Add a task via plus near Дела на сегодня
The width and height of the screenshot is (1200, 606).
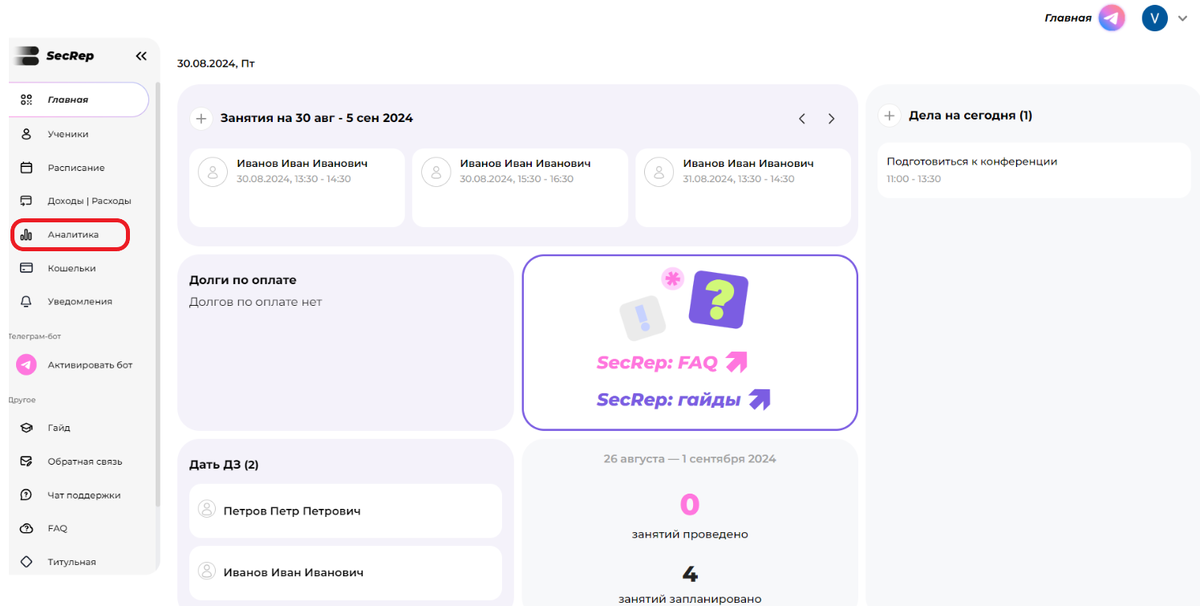pyautogui.click(x=889, y=116)
